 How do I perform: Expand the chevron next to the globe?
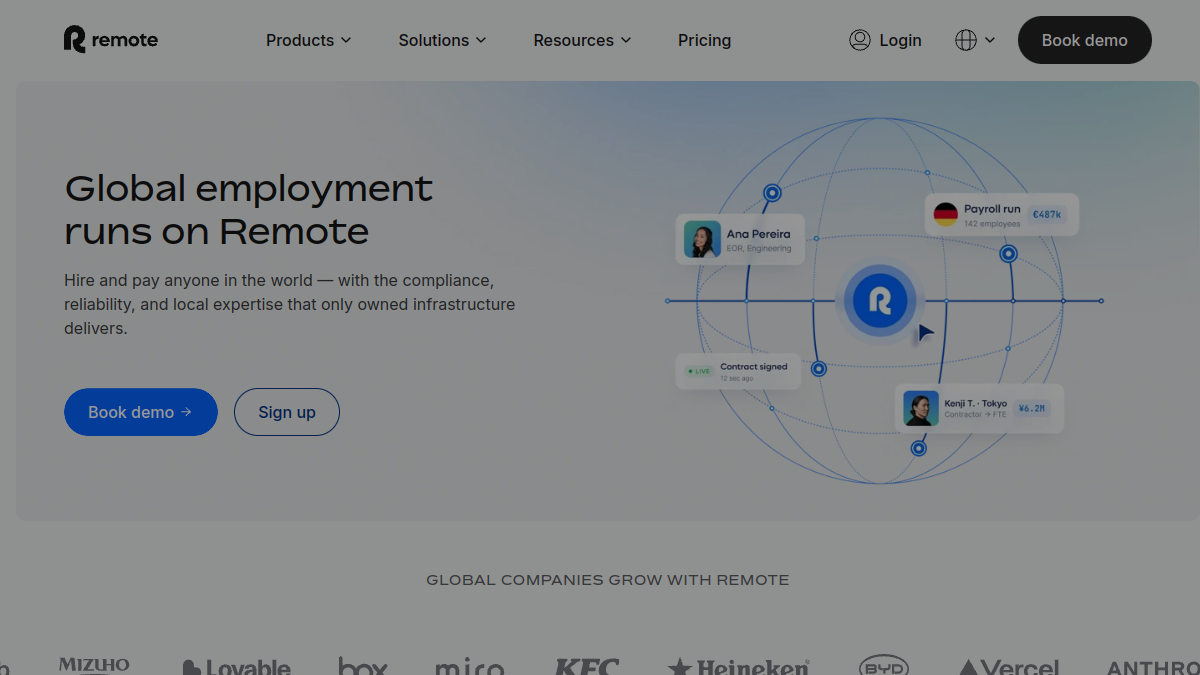tap(990, 40)
